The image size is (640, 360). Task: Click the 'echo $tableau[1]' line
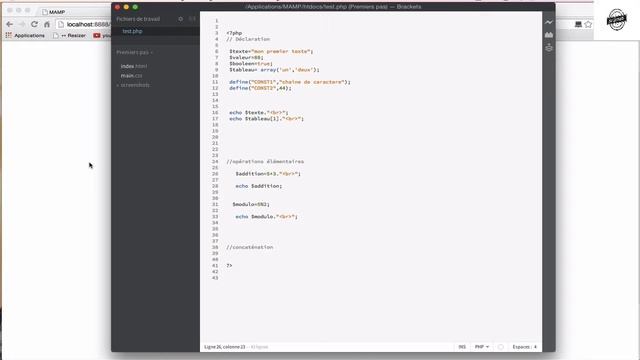point(267,119)
